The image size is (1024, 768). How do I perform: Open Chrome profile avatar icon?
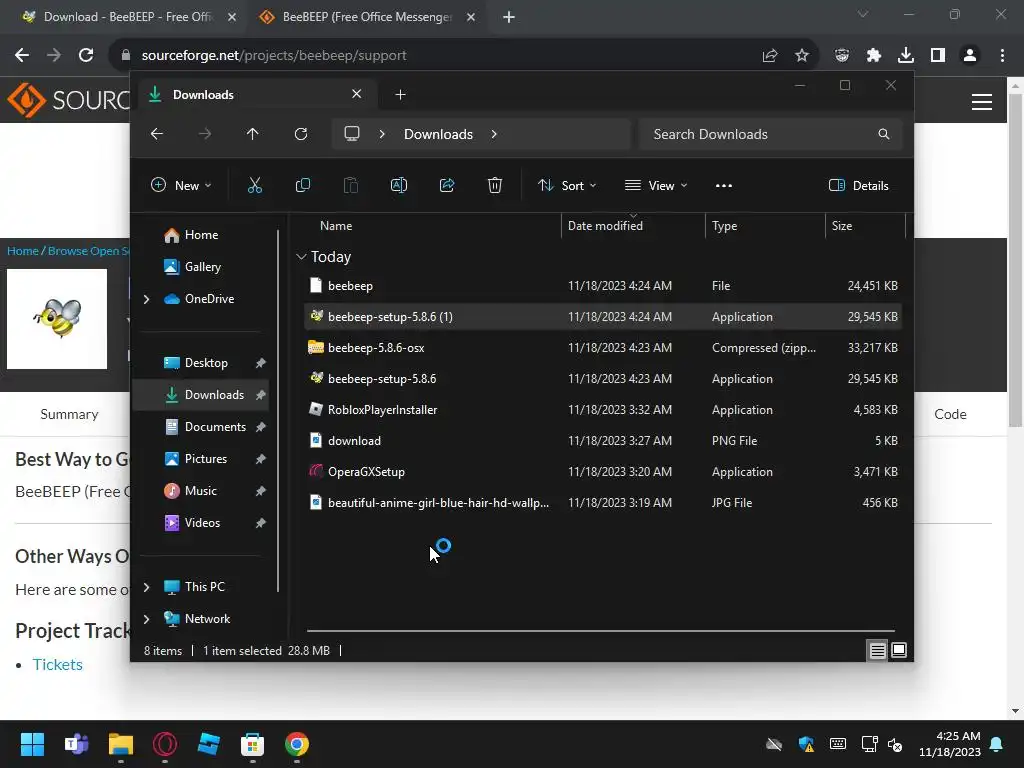(x=970, y=56)
